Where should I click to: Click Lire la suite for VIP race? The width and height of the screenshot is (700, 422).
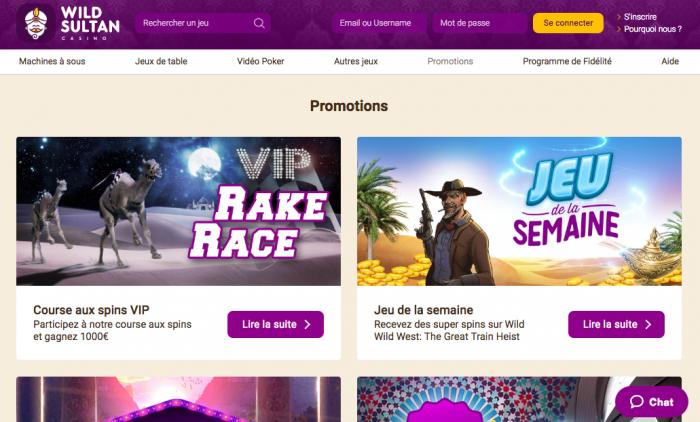(x=276, y=324)
